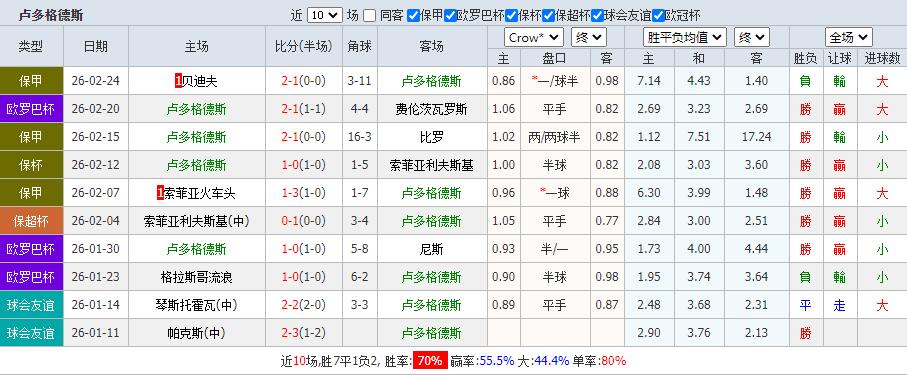The image size is (907, 375).
Task: Click corner count 3-11 in 贝迪夫 row
Action: point(360,81)
